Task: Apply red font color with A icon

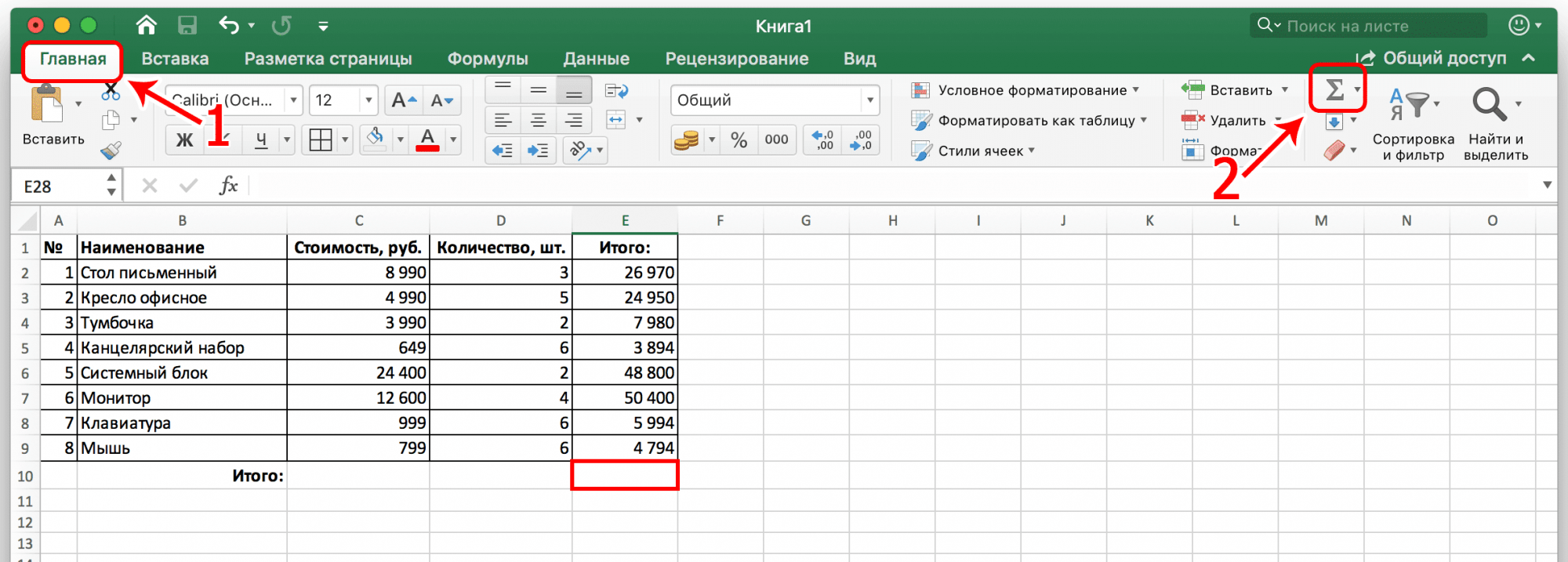Action: tap(427, 140)
